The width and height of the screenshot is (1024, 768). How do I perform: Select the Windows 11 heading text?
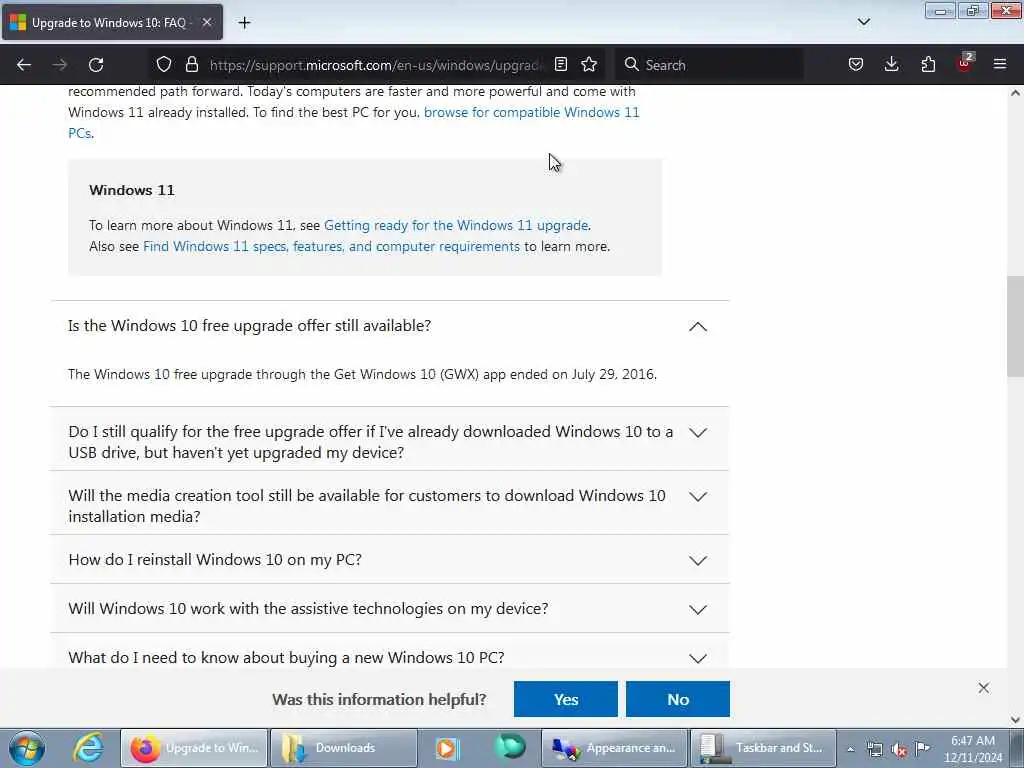click(x=132, y=190)
